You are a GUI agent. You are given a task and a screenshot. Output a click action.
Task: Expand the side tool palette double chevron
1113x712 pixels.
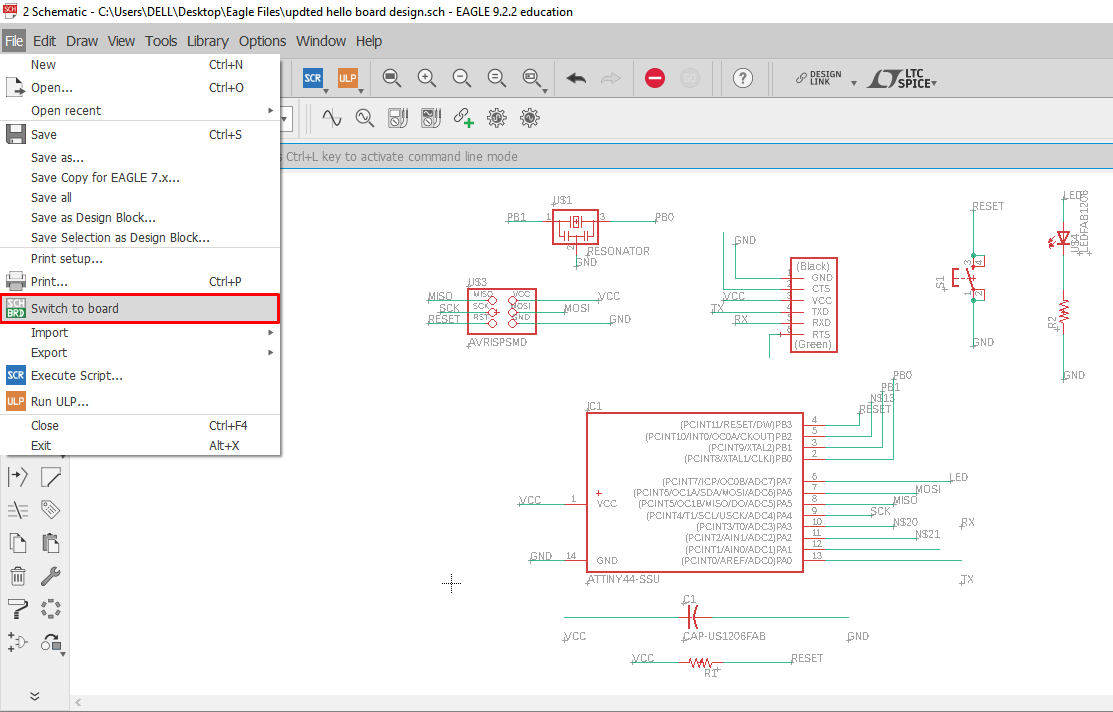click(x=34, y=696)
